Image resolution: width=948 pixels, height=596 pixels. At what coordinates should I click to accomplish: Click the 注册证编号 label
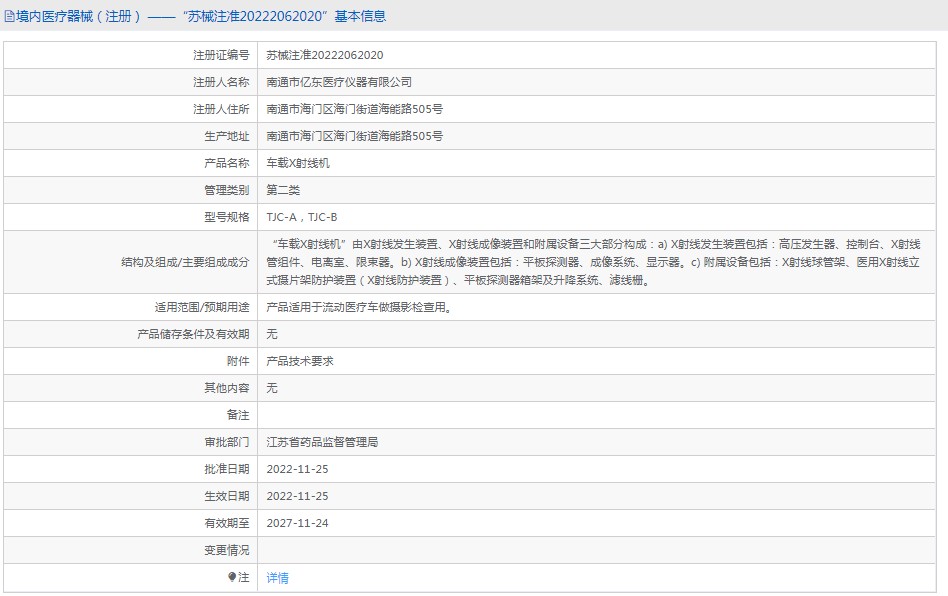(x=221, y=55)
